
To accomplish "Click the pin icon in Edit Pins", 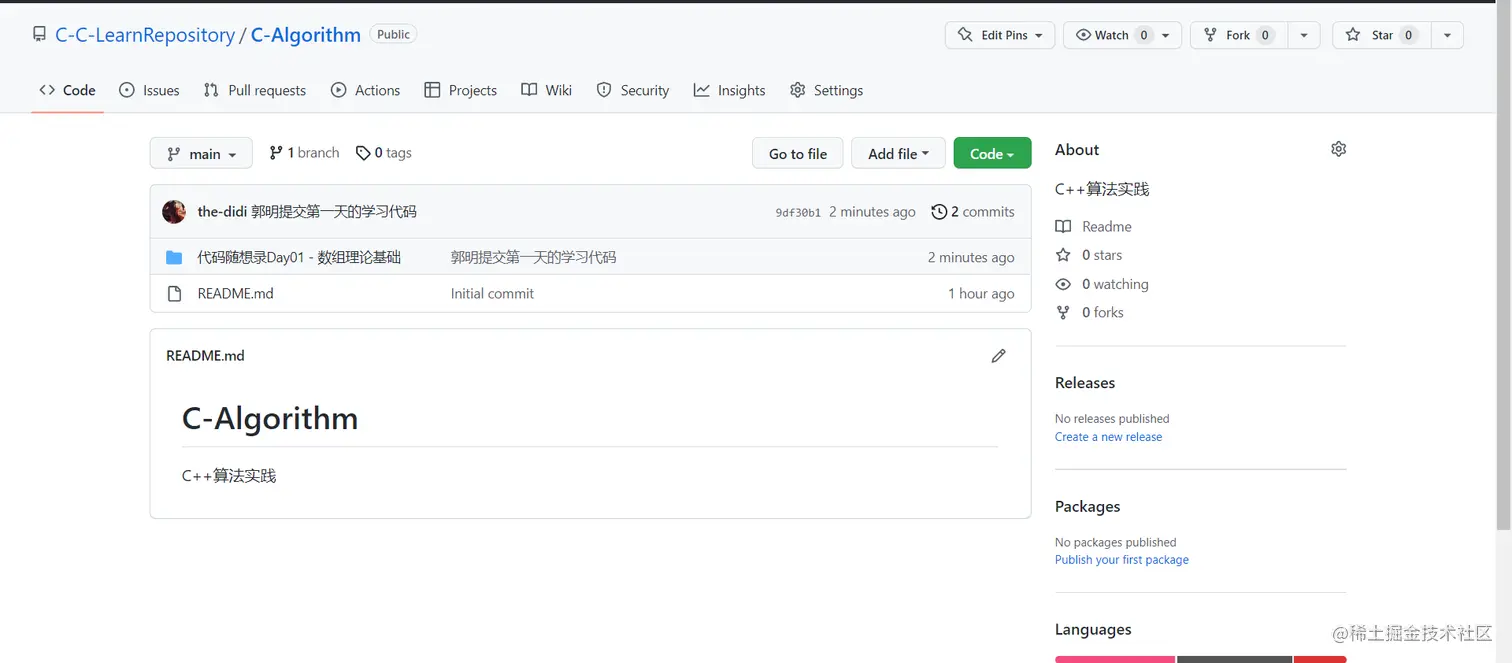I will (x=965, y=35).
